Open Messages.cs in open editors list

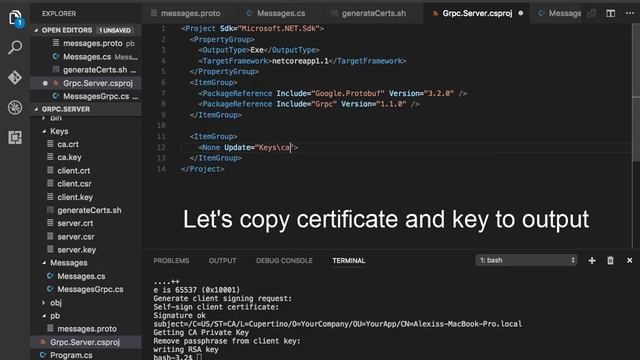click(x=86, y=57)
